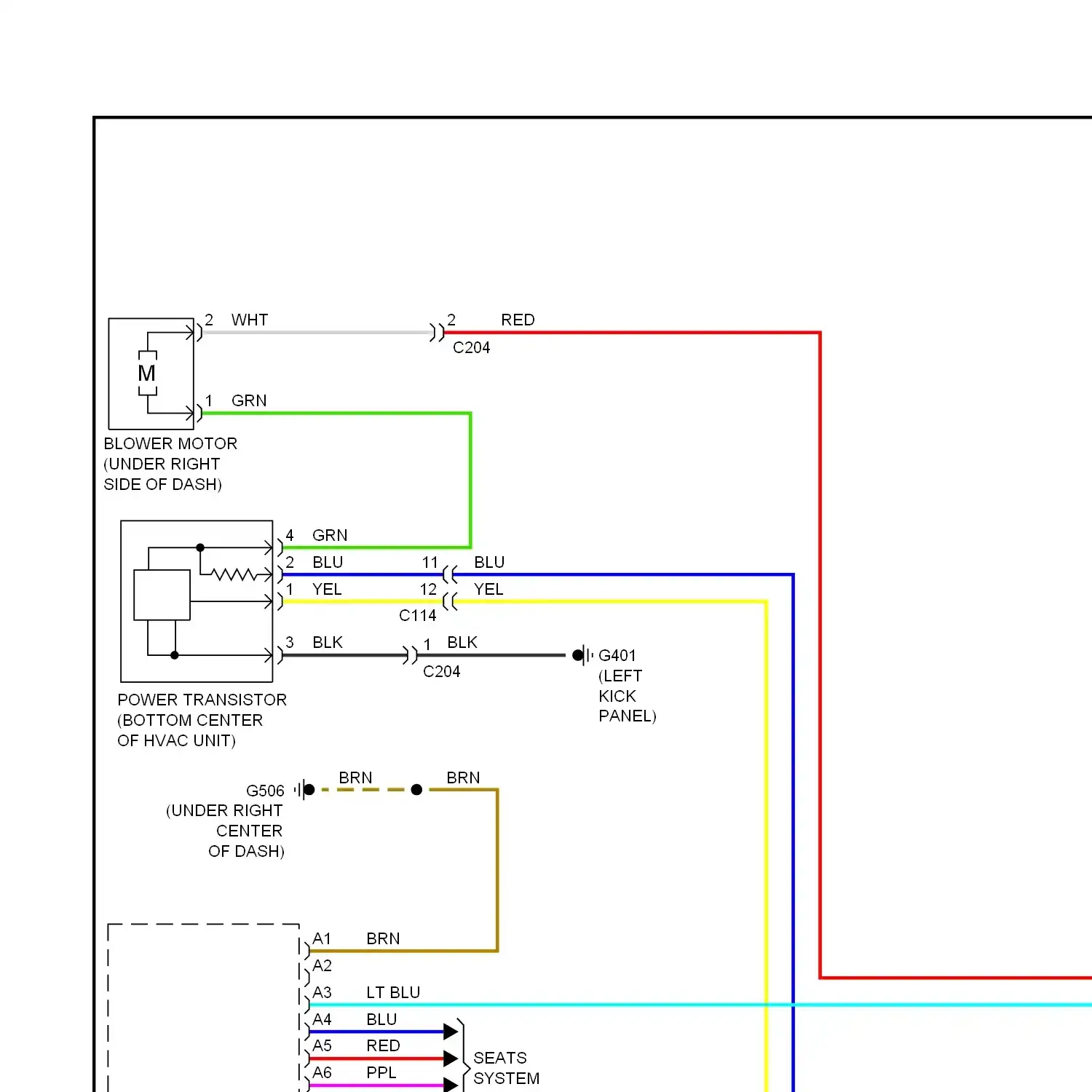
Task: Click the YEL label at transistor pin 1
Action: (x=327, y=589)
